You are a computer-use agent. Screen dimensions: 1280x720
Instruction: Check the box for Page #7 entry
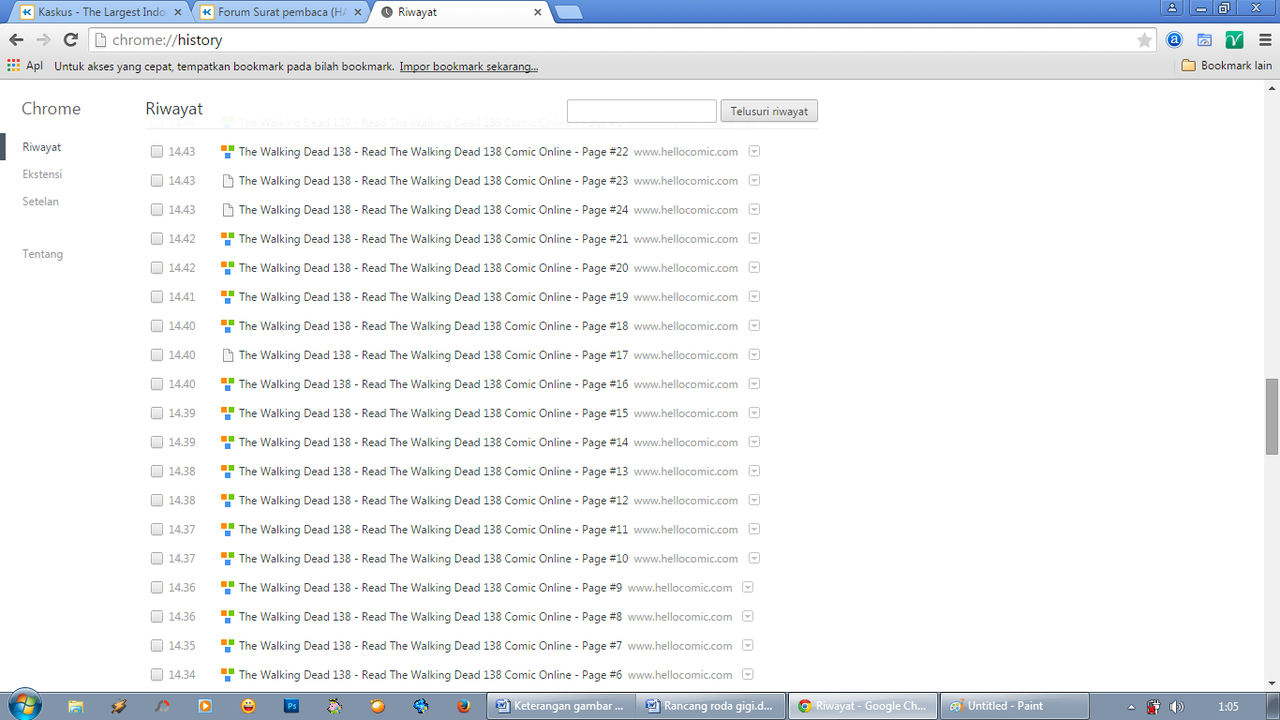(x=157, y=645)
